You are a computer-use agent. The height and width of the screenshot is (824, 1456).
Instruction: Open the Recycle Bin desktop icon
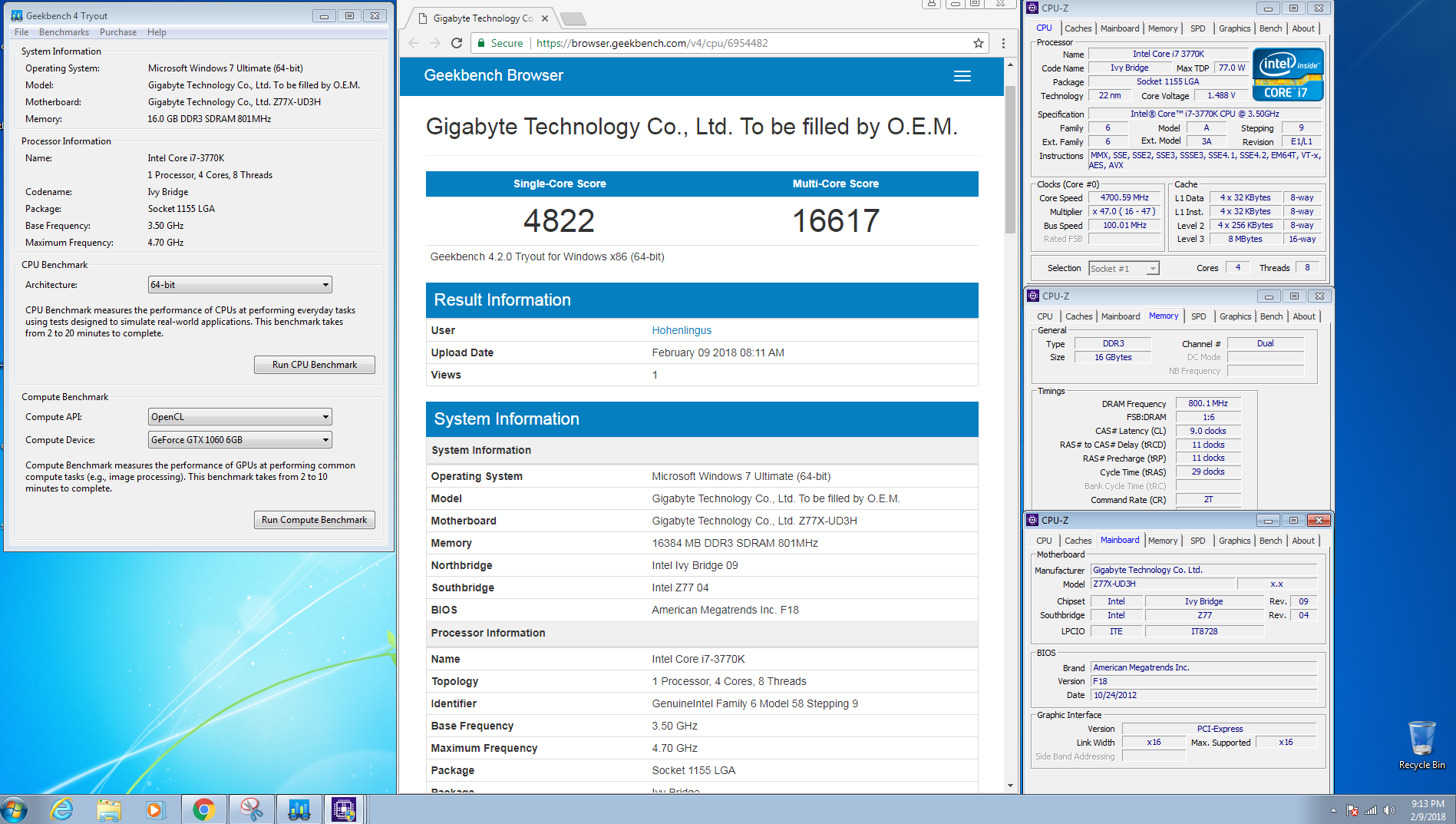click(1421, 744)
